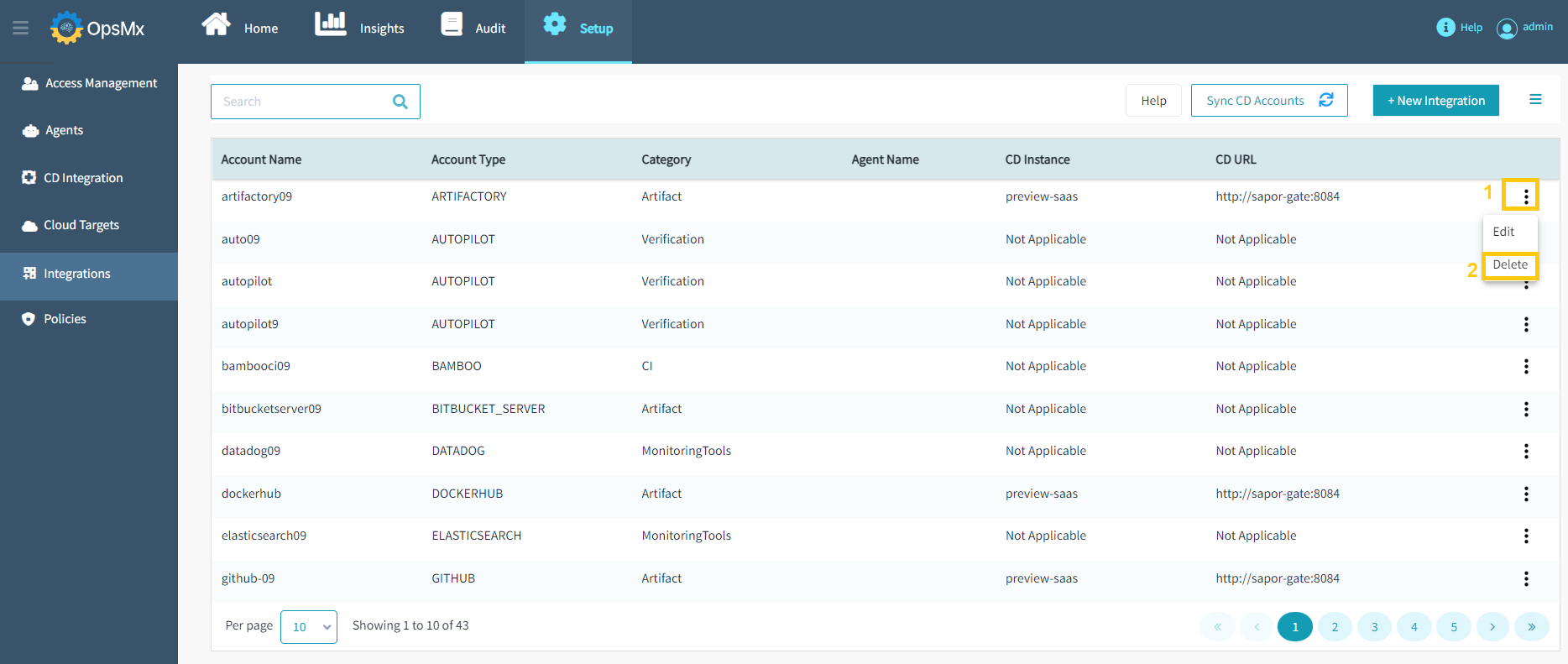
Task: Open the Home tab
Action: (240, 25)
